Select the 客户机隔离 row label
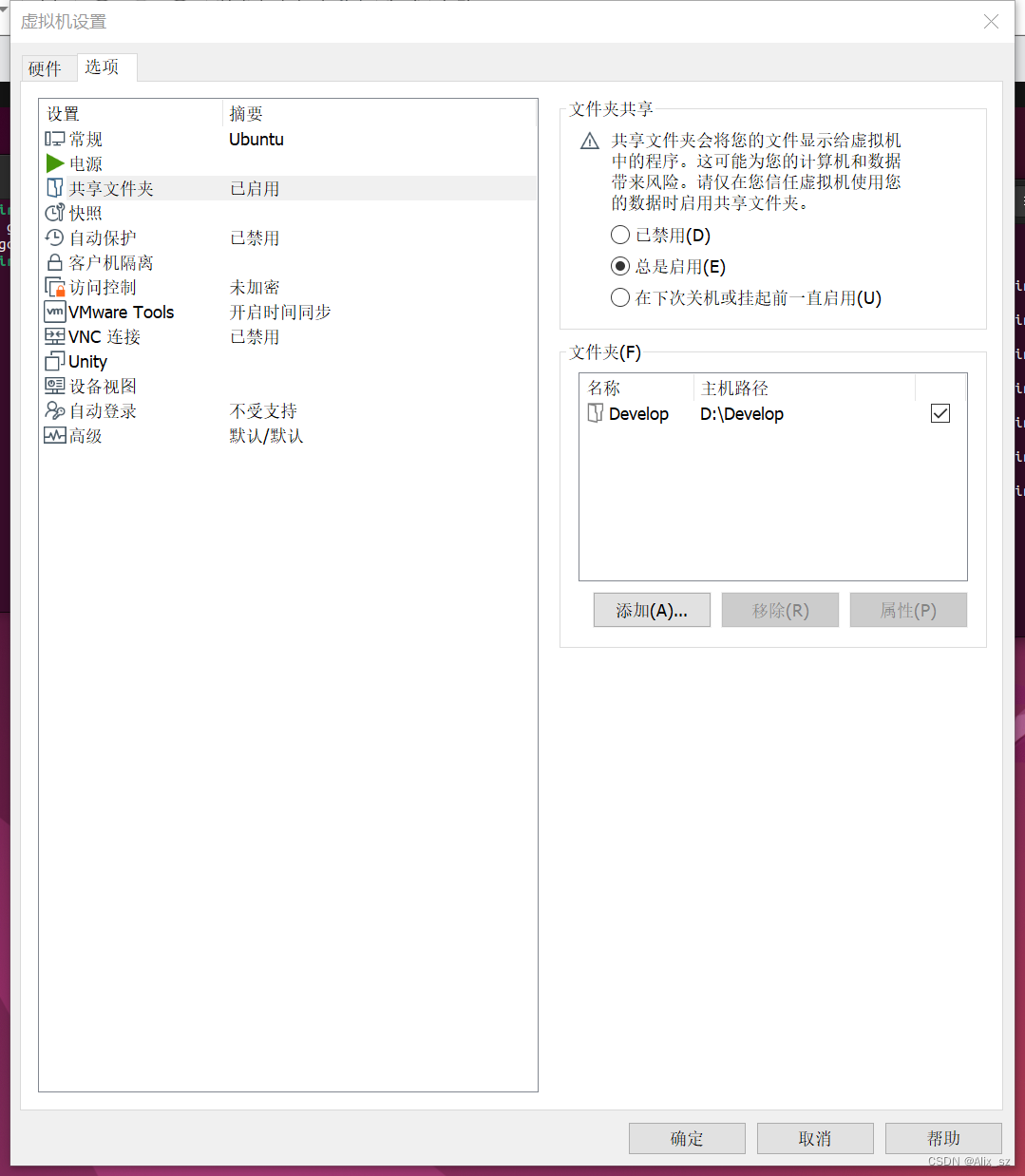 point(111,262)
